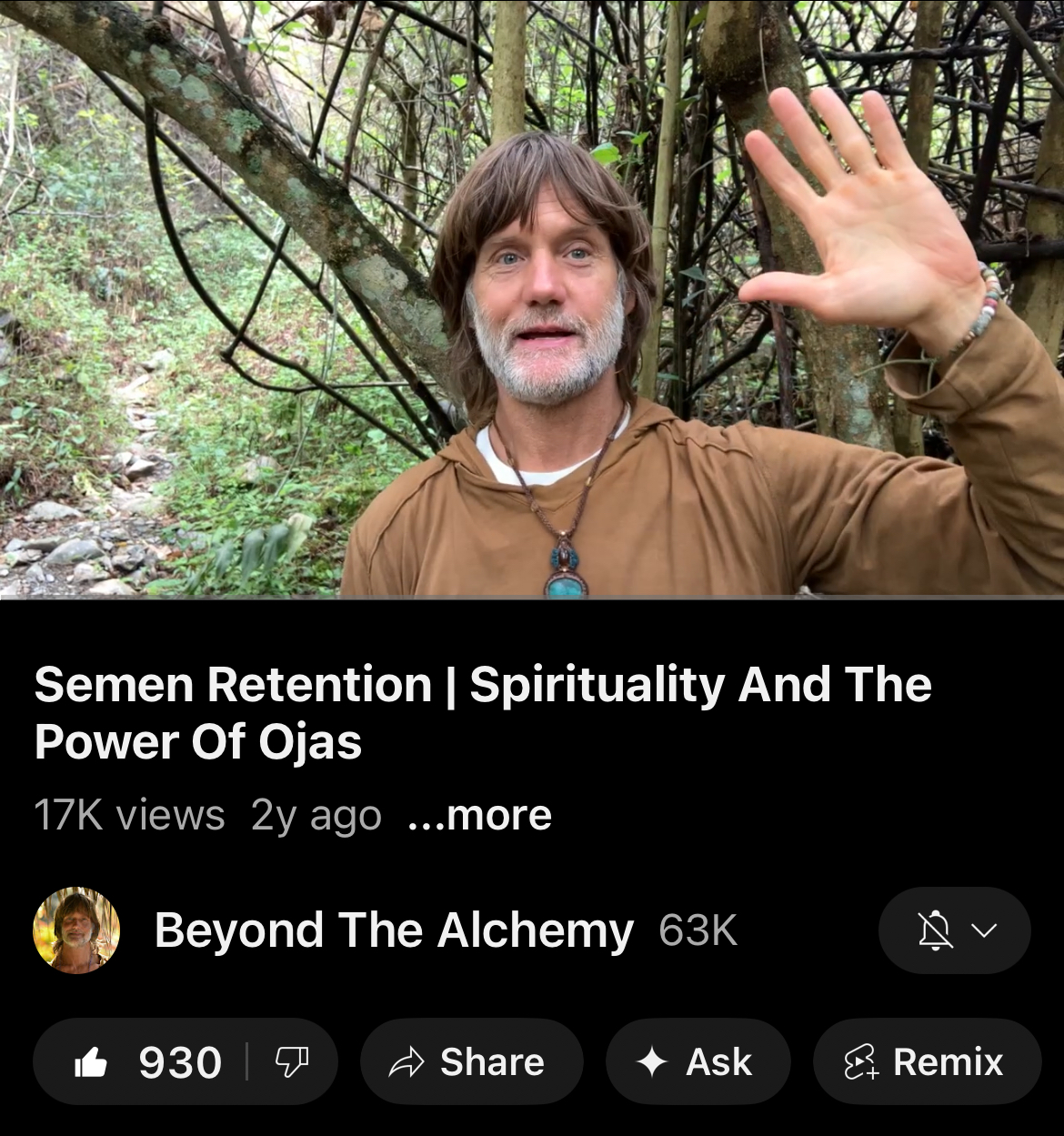Open video title Semen Retention description
Image resolution: width=1064 pixels, height=1136 pixels.
point(483,713)
